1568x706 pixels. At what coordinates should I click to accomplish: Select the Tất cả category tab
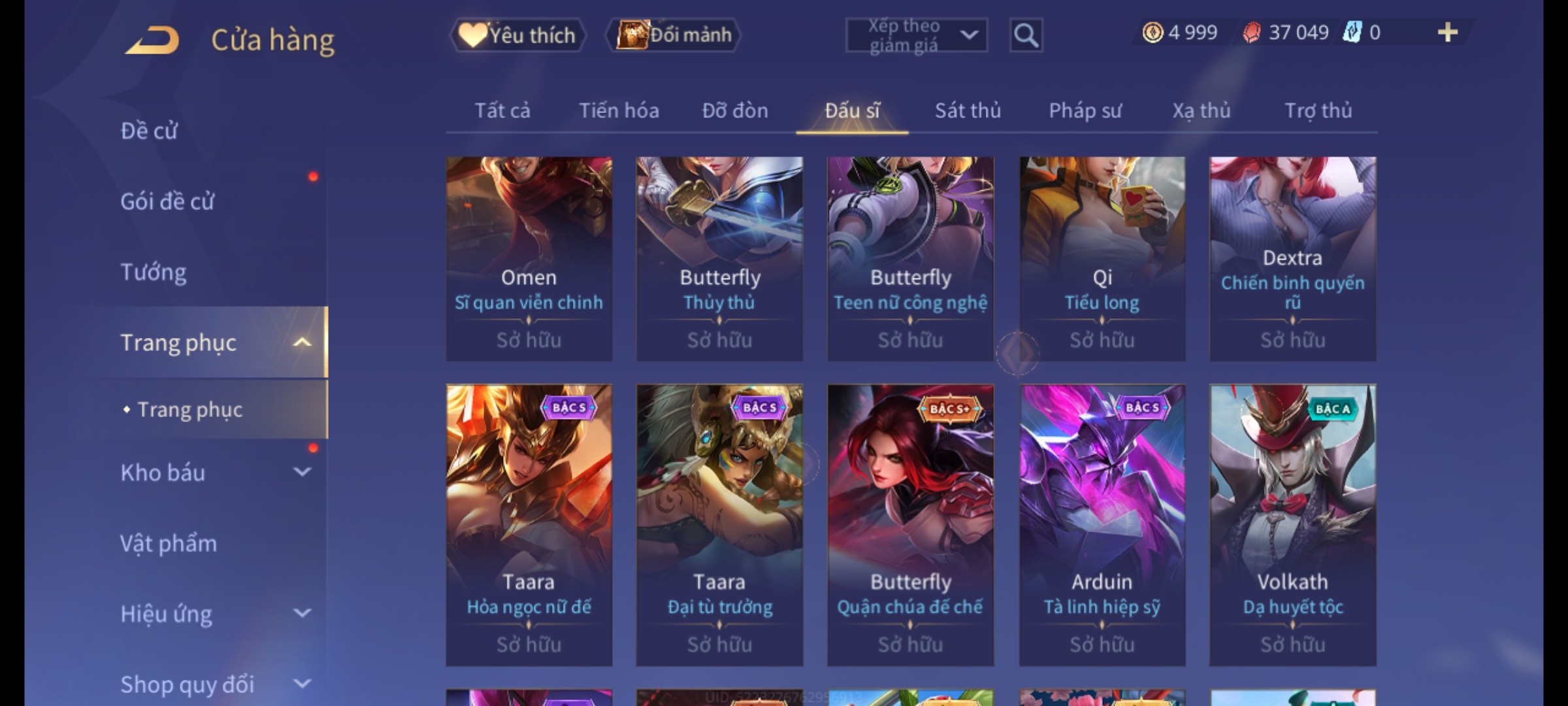502,110
